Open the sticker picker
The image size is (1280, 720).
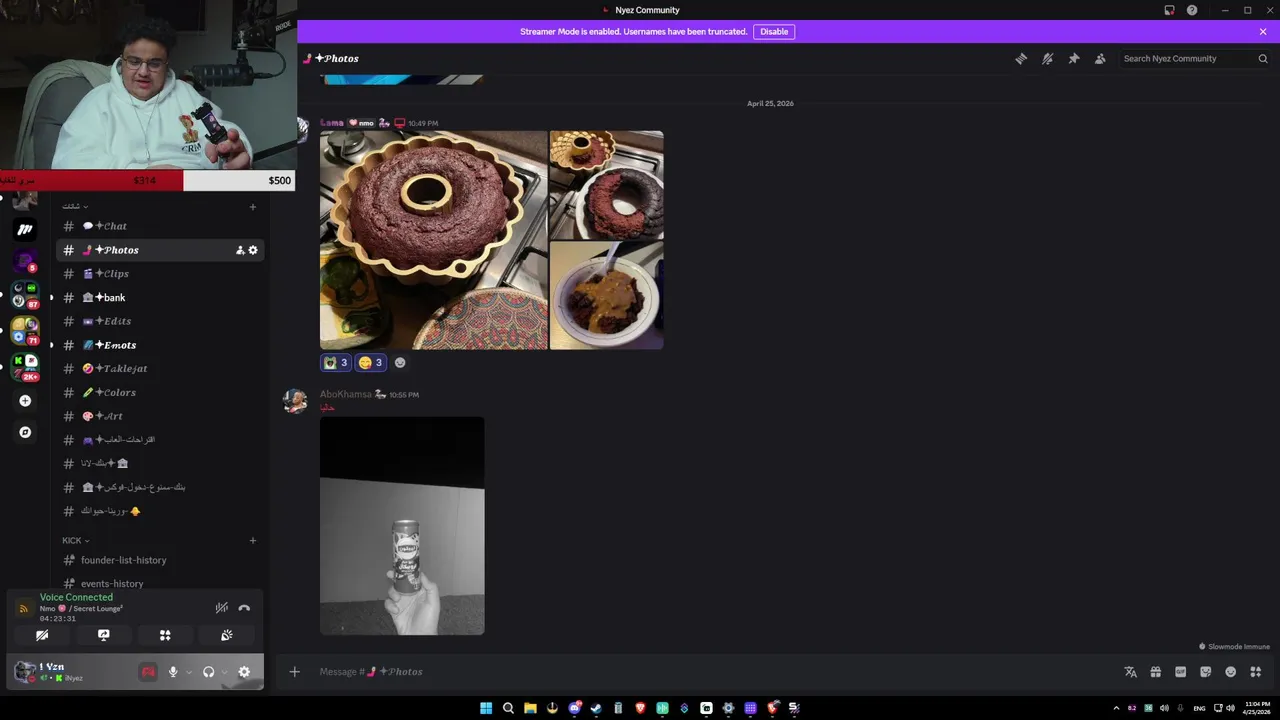point(1205,672)
